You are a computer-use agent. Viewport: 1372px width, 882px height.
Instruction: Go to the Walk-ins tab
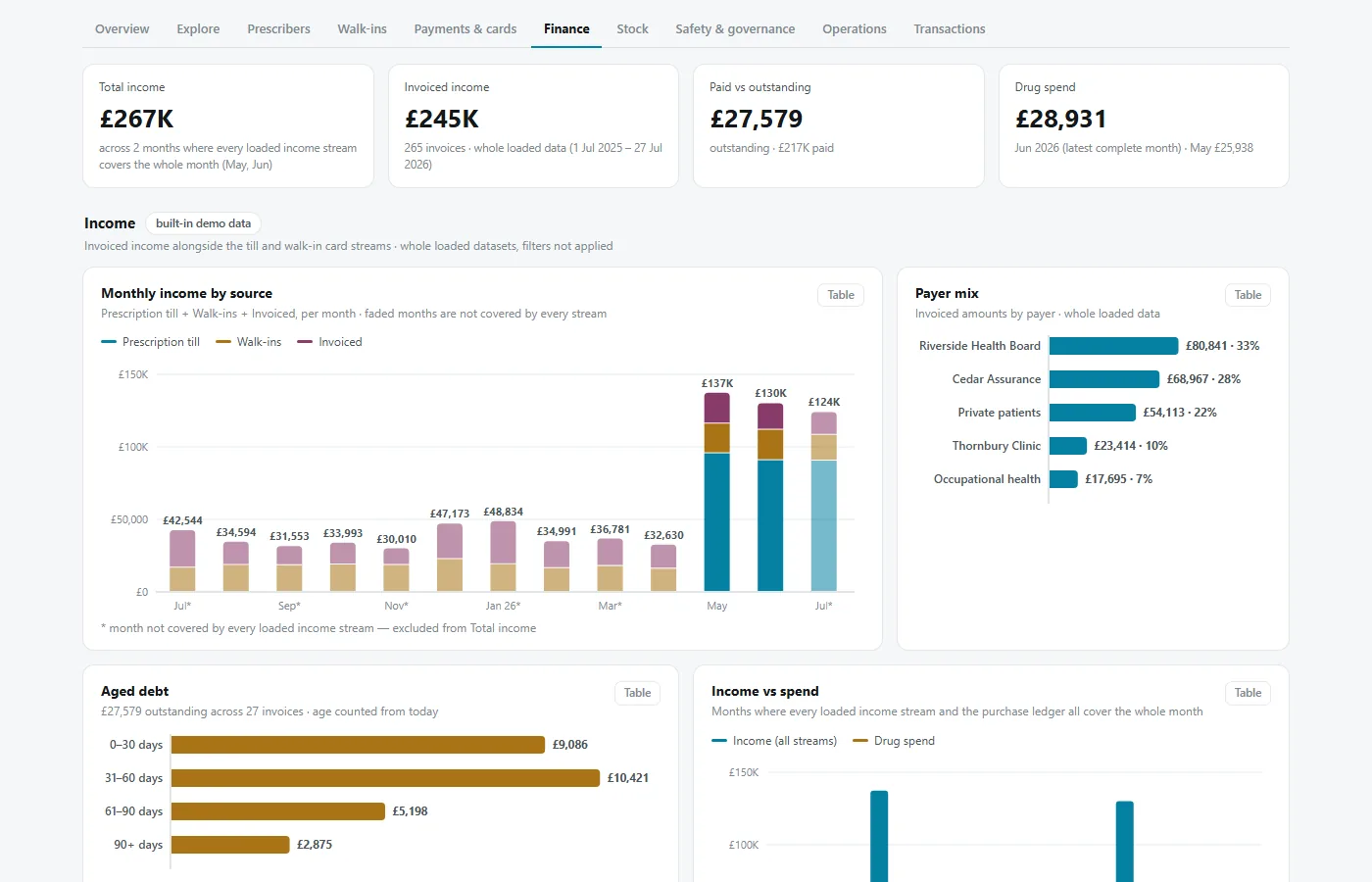coord(362,28)
